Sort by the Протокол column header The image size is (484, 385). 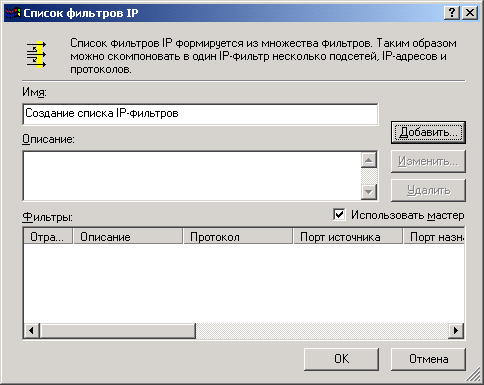(x=238, y=237)
